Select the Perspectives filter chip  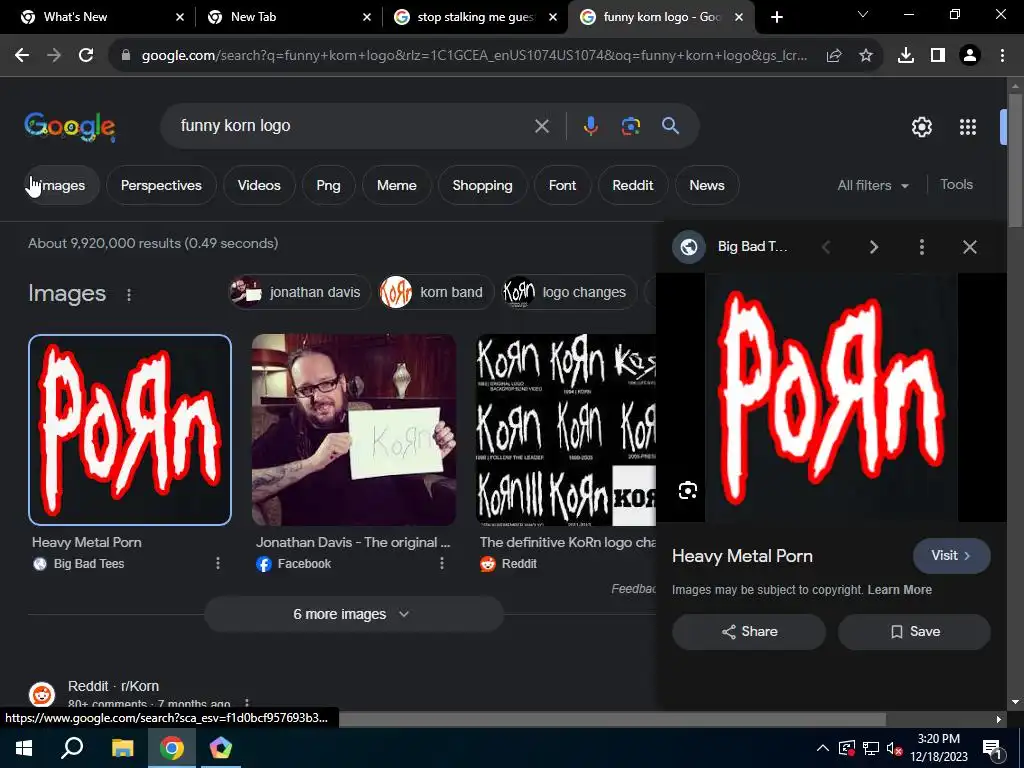click(x=161, y=185)
